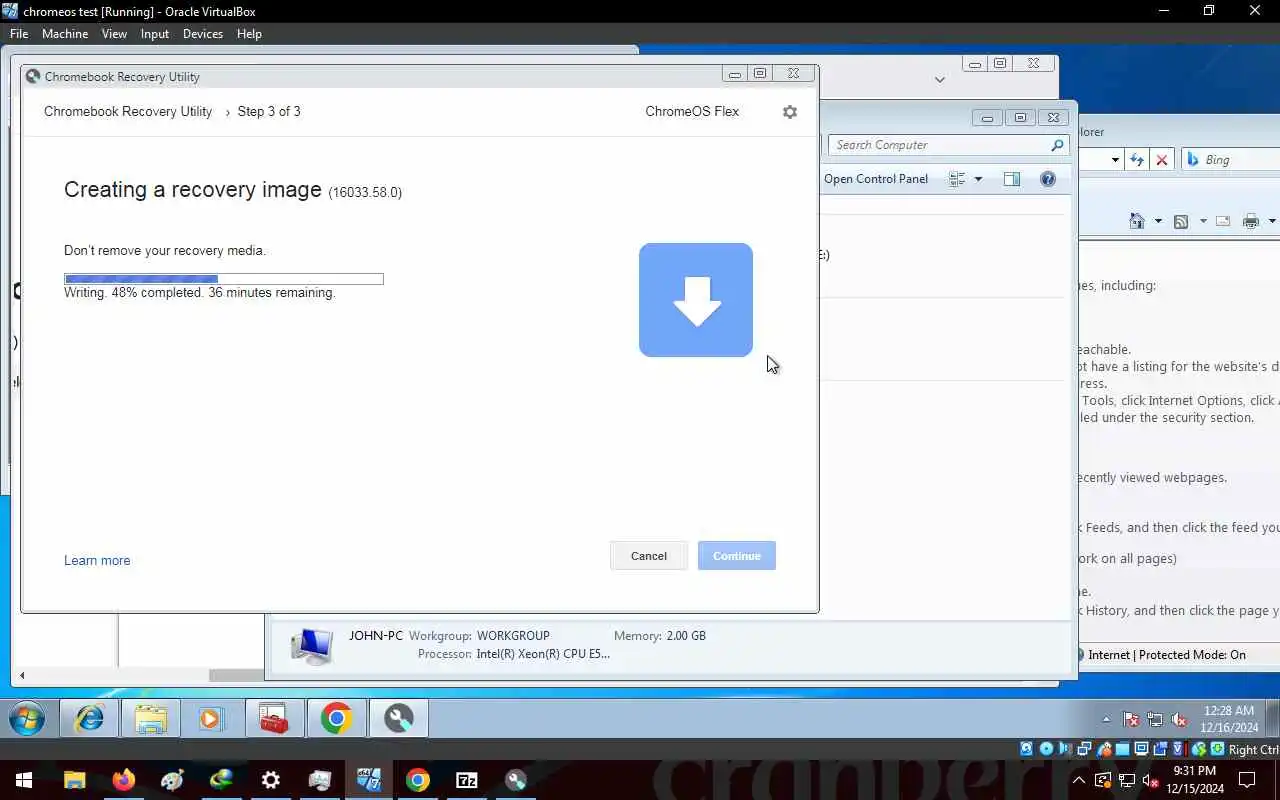Click the IE RSS feeds icon
The width and height of the screenshot is (1280, 800).
(x=1181, y=221)
